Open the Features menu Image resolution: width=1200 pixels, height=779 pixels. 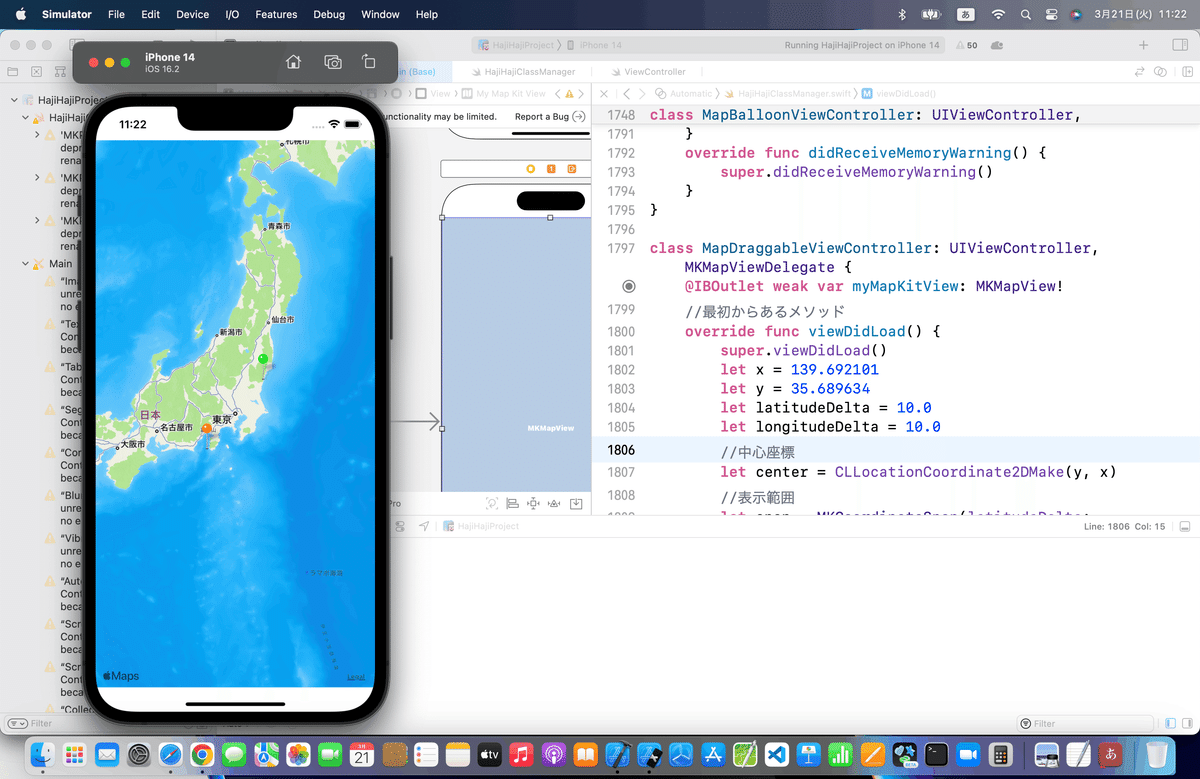(276, 14)
